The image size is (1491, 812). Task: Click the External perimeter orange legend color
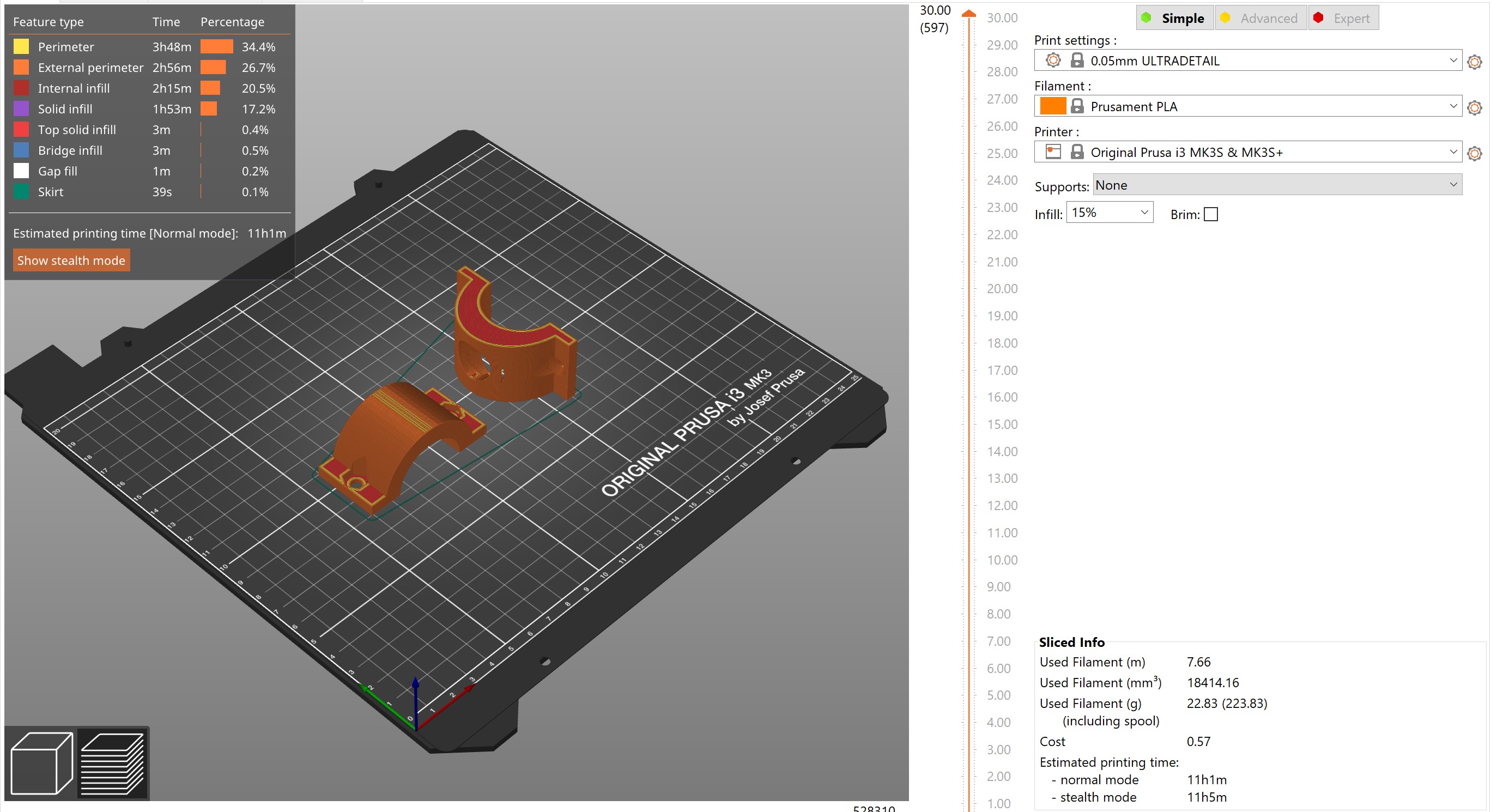[x=21, y=67]
